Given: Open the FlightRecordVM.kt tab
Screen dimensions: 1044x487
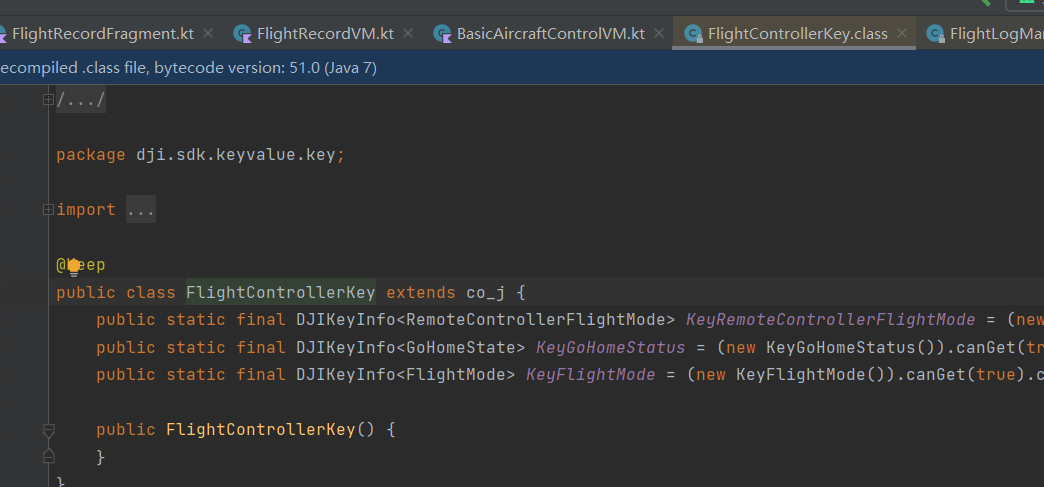Looking at the screenshot, I should [325, 33].
